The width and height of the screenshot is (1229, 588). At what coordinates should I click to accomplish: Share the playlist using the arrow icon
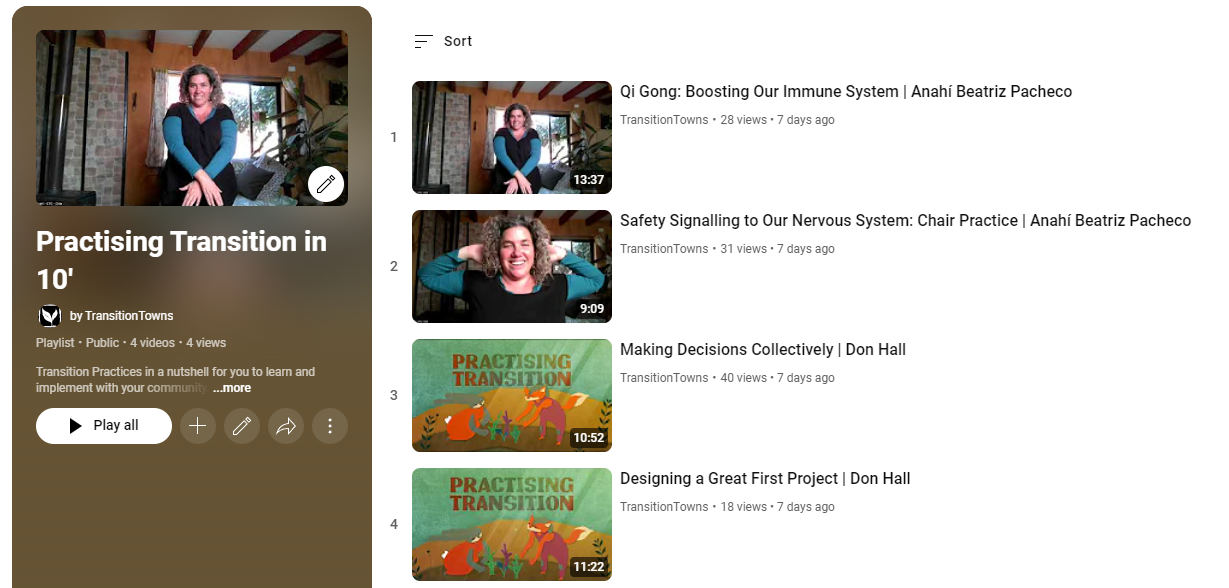pyautogui.click(x=286, y=426)
